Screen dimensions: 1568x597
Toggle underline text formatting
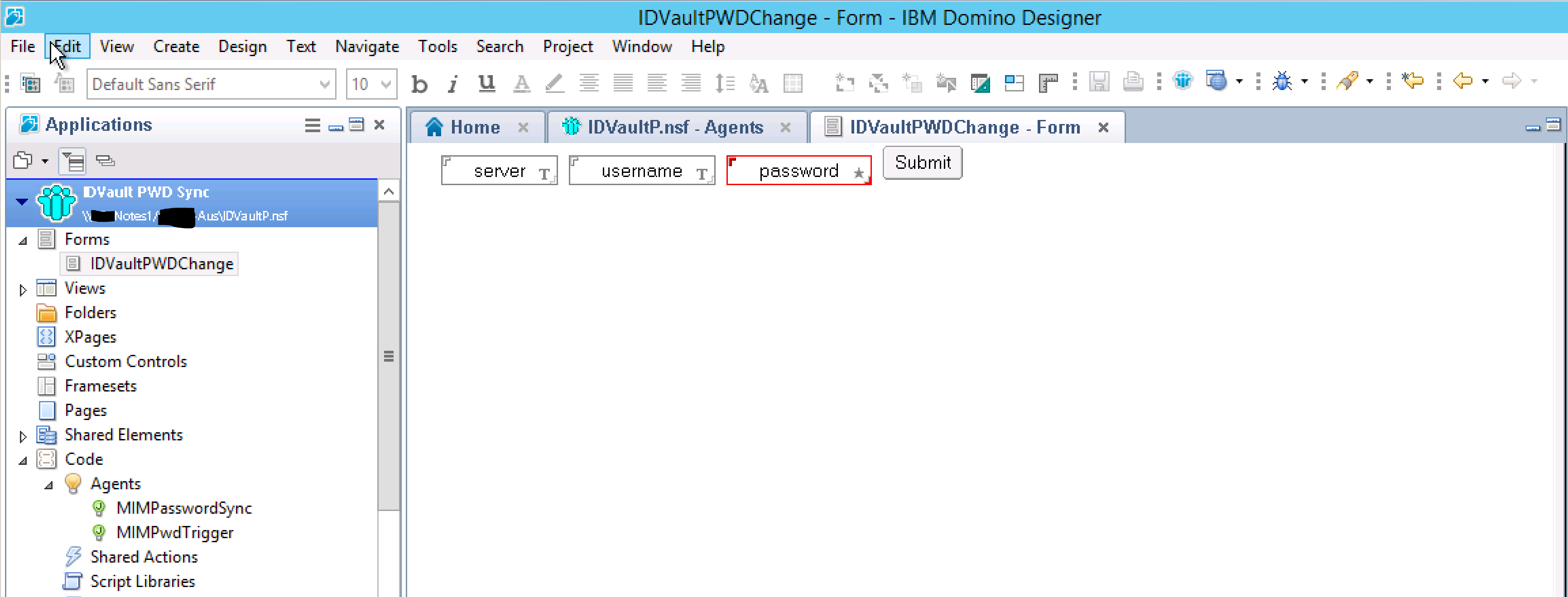point(486,83)
